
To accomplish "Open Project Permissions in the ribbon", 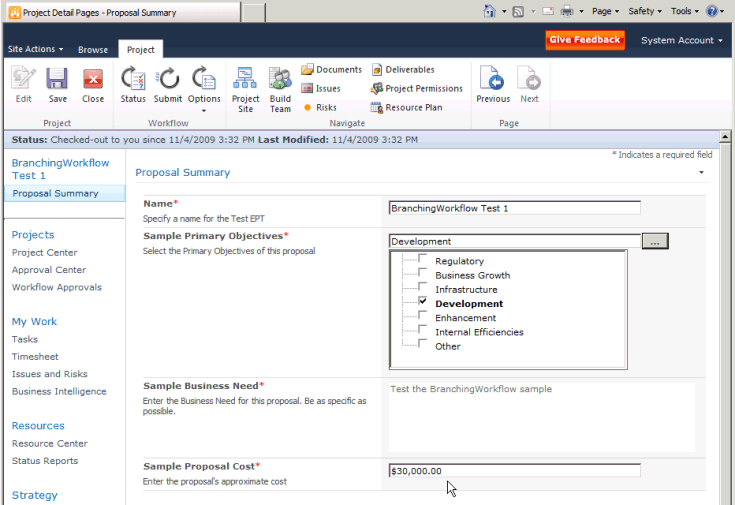I will click(x=417, y=88).
